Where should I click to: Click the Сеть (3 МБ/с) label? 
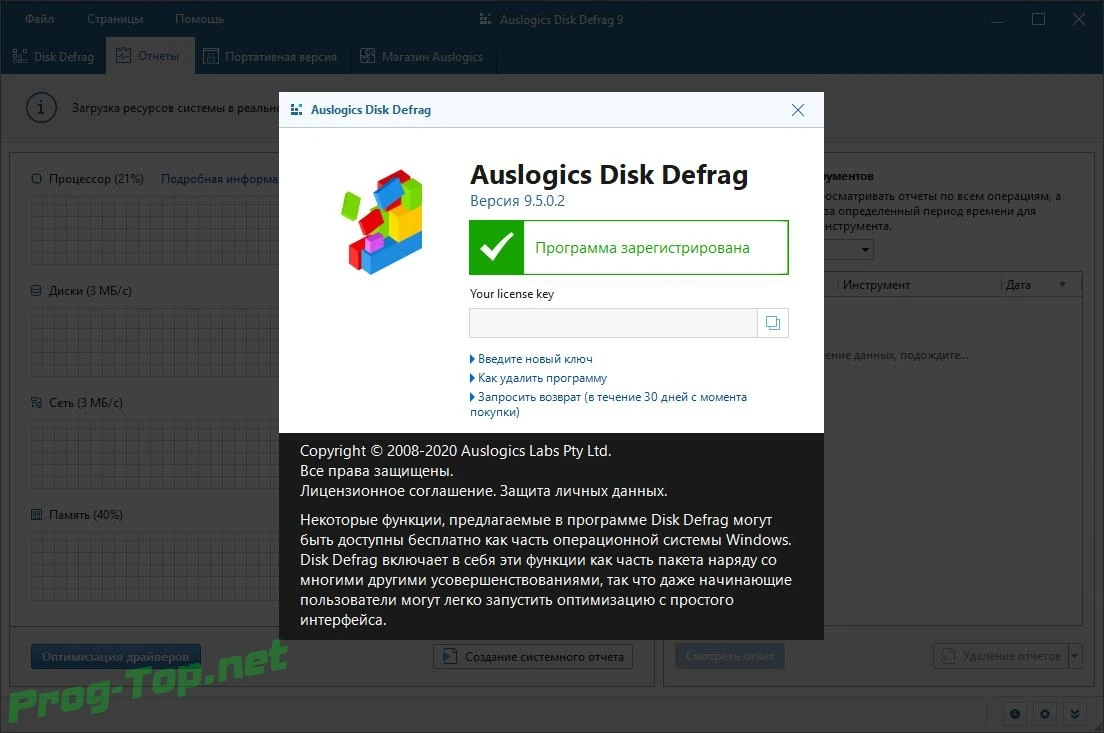pyautogui.click(x=86, y=403)
